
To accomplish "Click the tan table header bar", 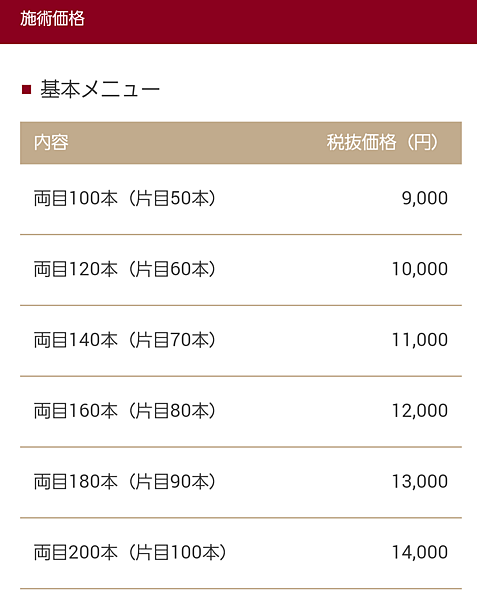I will click(x=241, y=143).
